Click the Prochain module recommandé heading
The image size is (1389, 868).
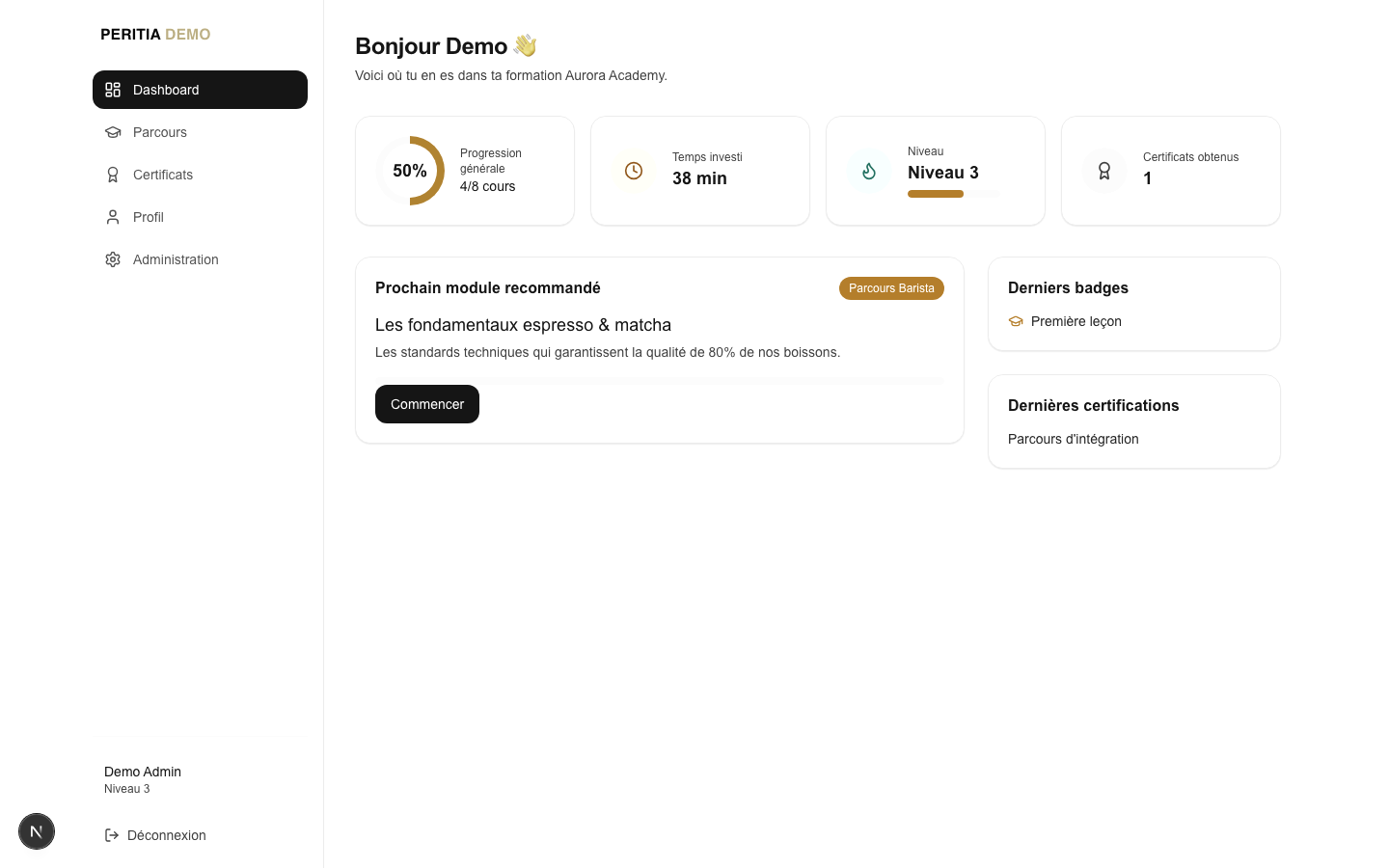click(x=488, y=287)
